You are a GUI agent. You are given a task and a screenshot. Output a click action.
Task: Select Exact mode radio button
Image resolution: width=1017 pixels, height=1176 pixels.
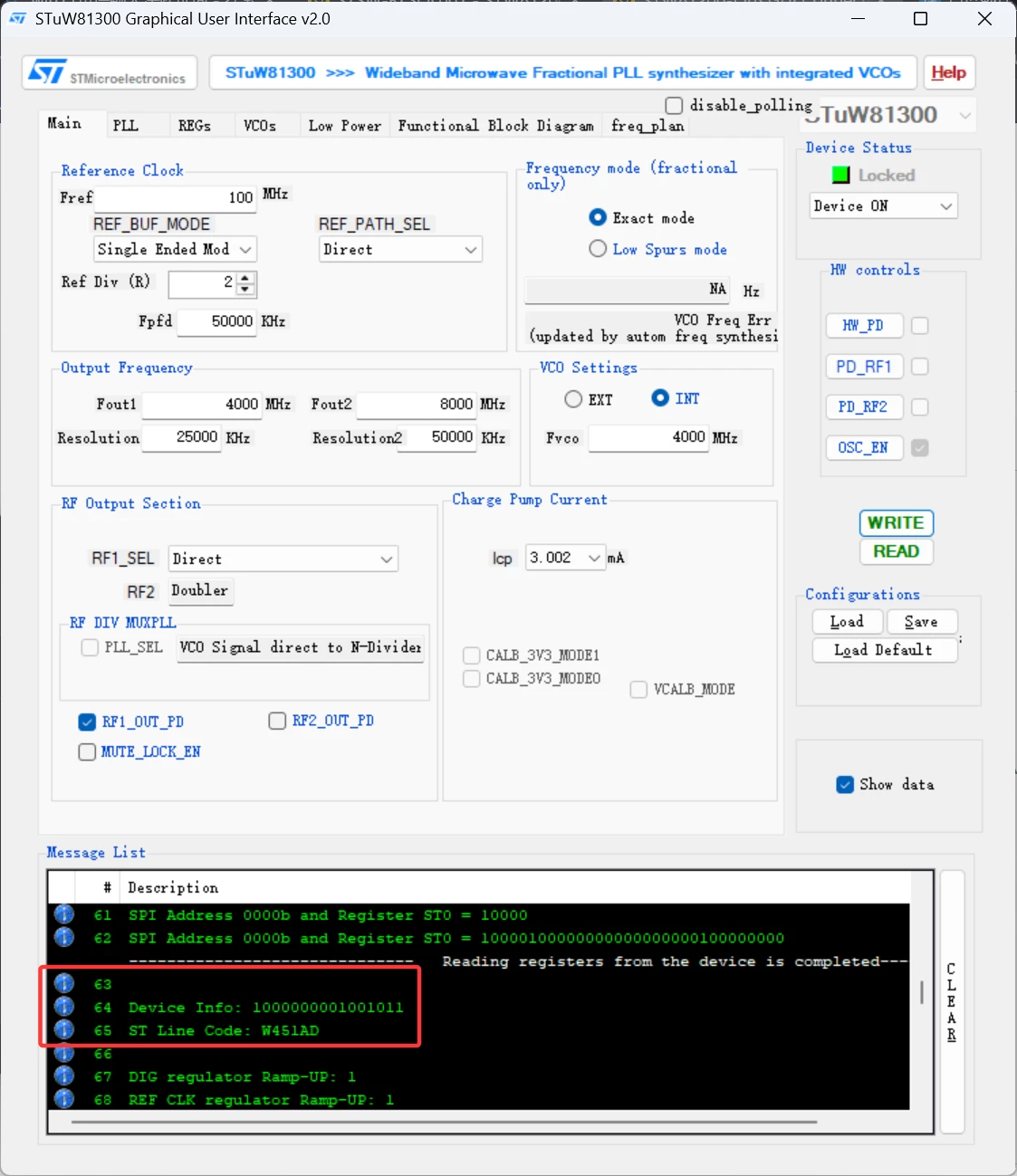[598, 217]
